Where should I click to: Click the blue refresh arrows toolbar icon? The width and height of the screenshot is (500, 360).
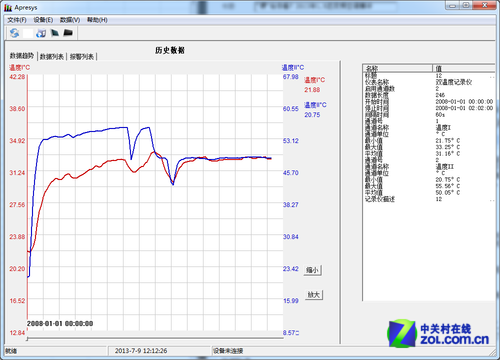tap(14, 33)
